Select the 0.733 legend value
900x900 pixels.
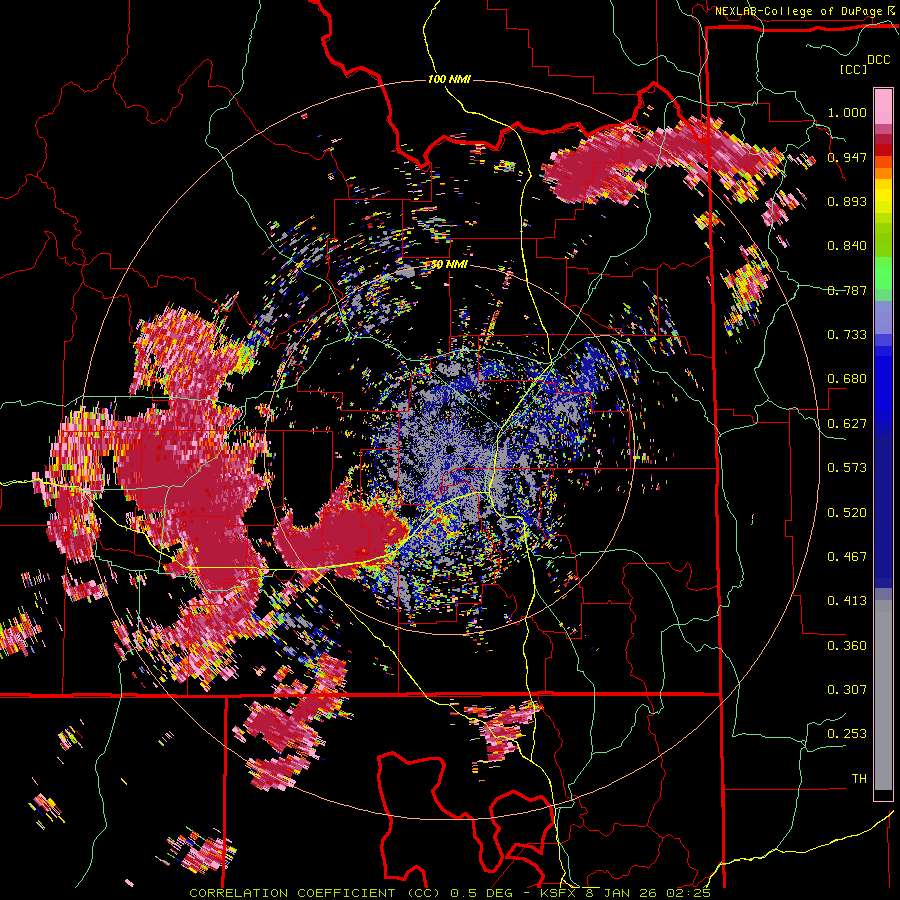tap(847, 335)
